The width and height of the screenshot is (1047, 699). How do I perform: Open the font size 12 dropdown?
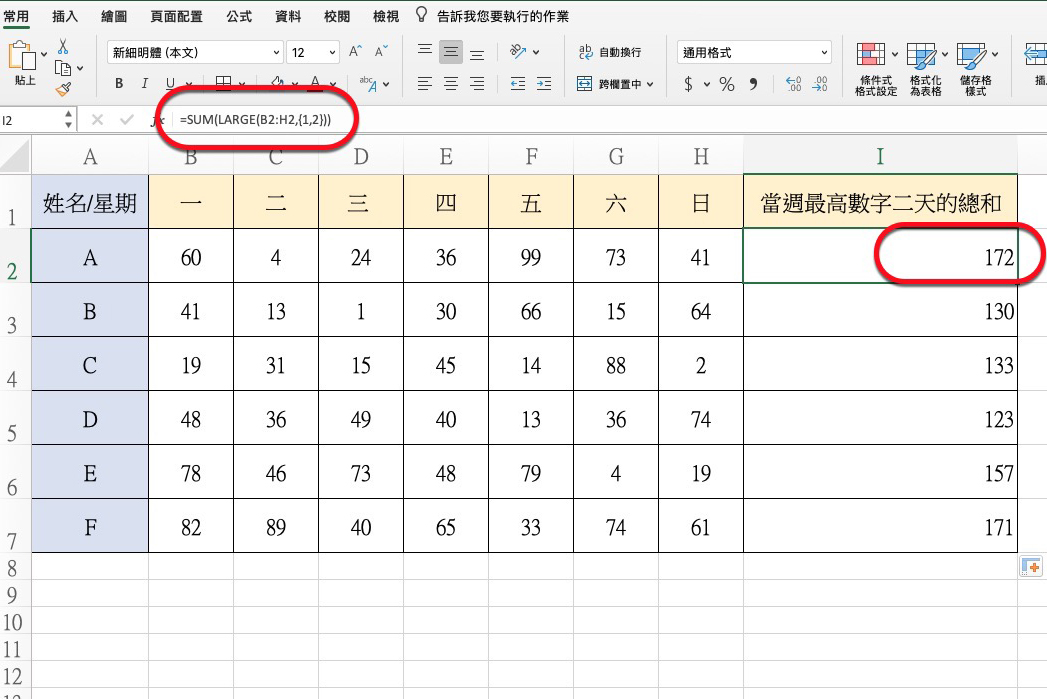tap(310, 51)
